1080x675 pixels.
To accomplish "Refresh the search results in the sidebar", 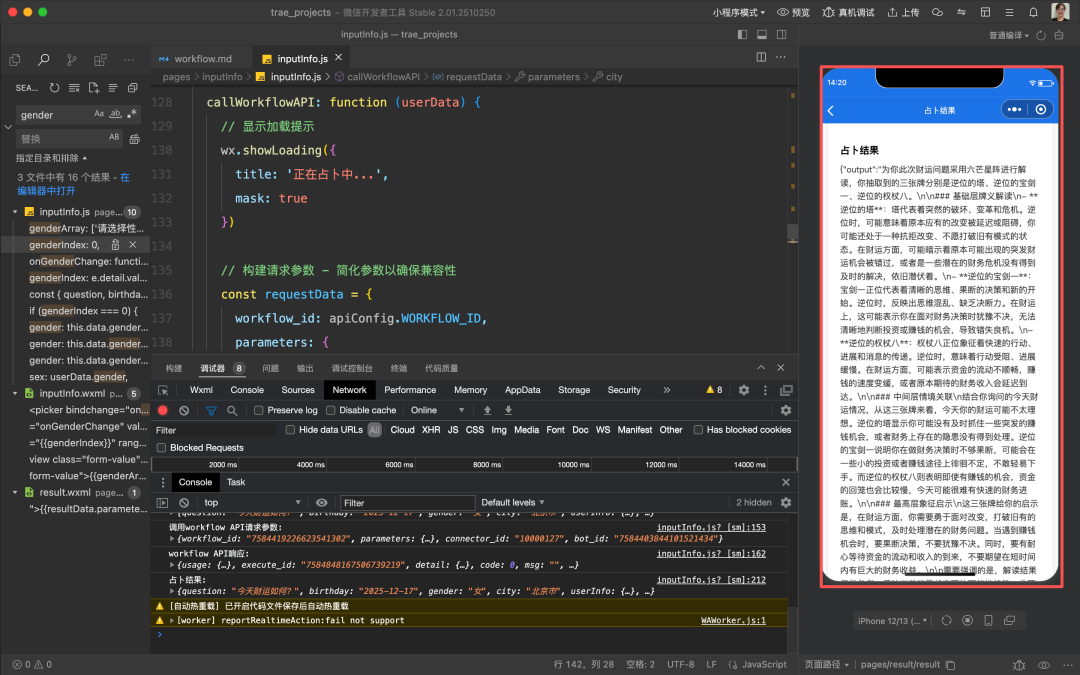I will coord(54,88).
